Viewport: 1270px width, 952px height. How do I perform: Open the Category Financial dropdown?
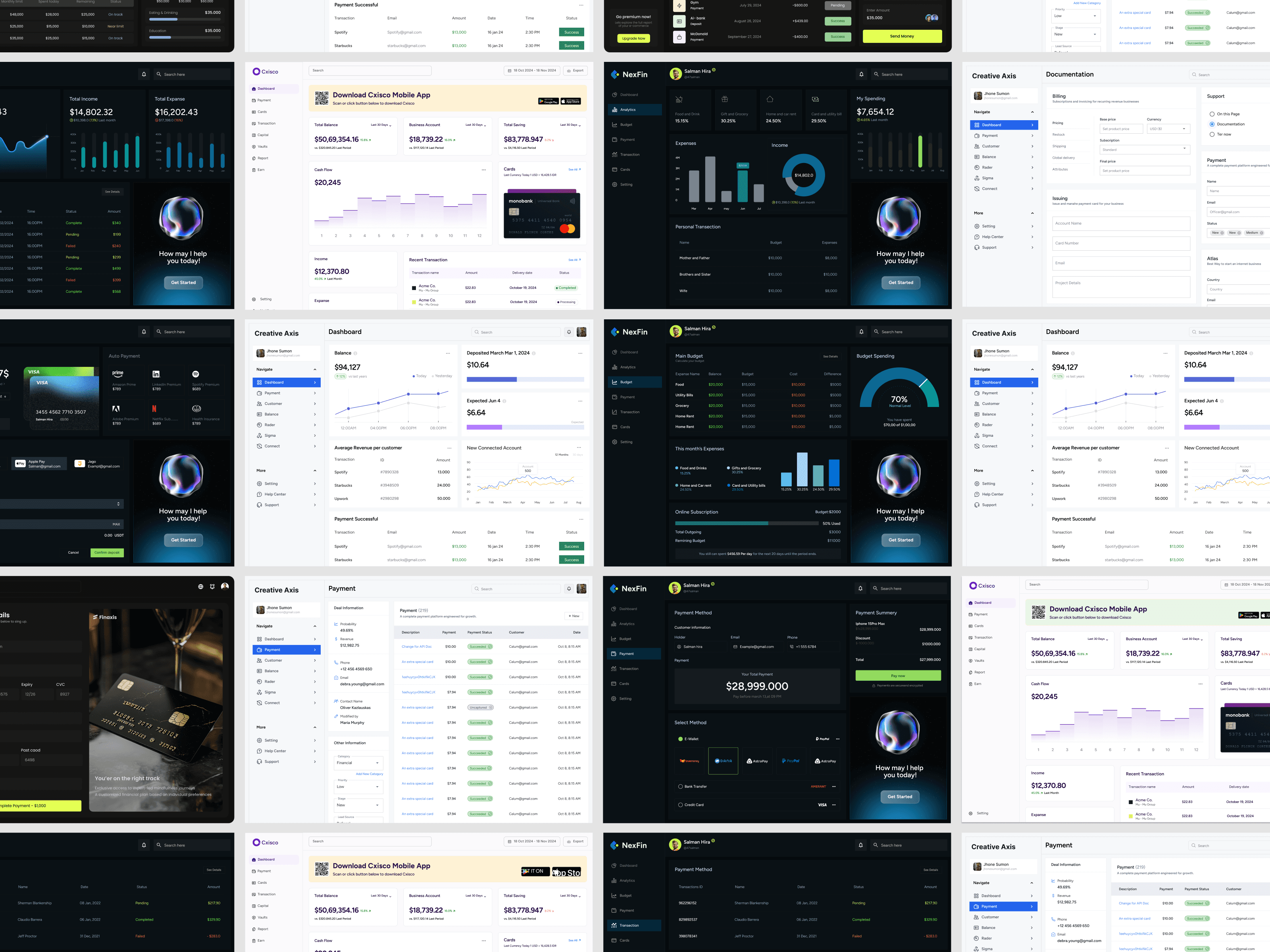[x=358, y=763]
